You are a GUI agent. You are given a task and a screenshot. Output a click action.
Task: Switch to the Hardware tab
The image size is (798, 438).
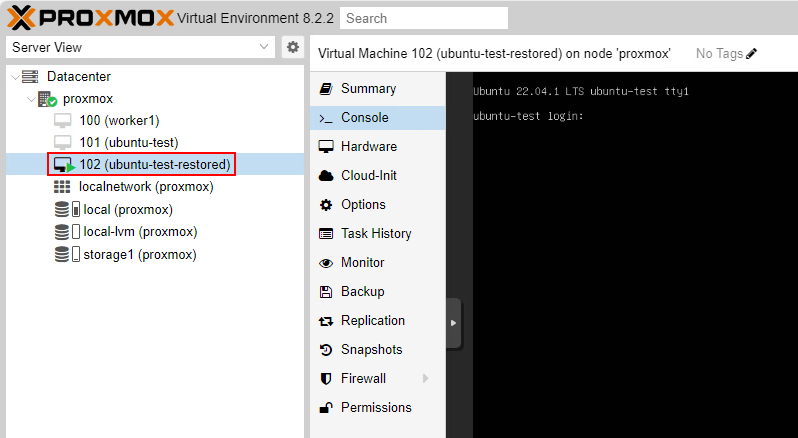368,147
